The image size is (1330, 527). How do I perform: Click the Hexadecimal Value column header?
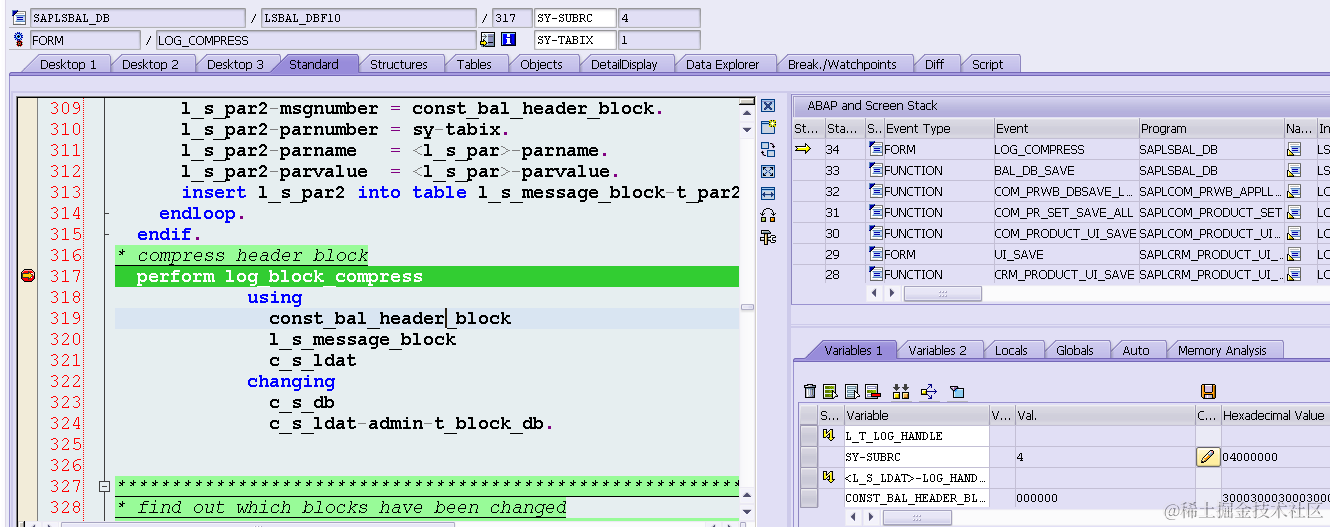(x=1274, y=415)
